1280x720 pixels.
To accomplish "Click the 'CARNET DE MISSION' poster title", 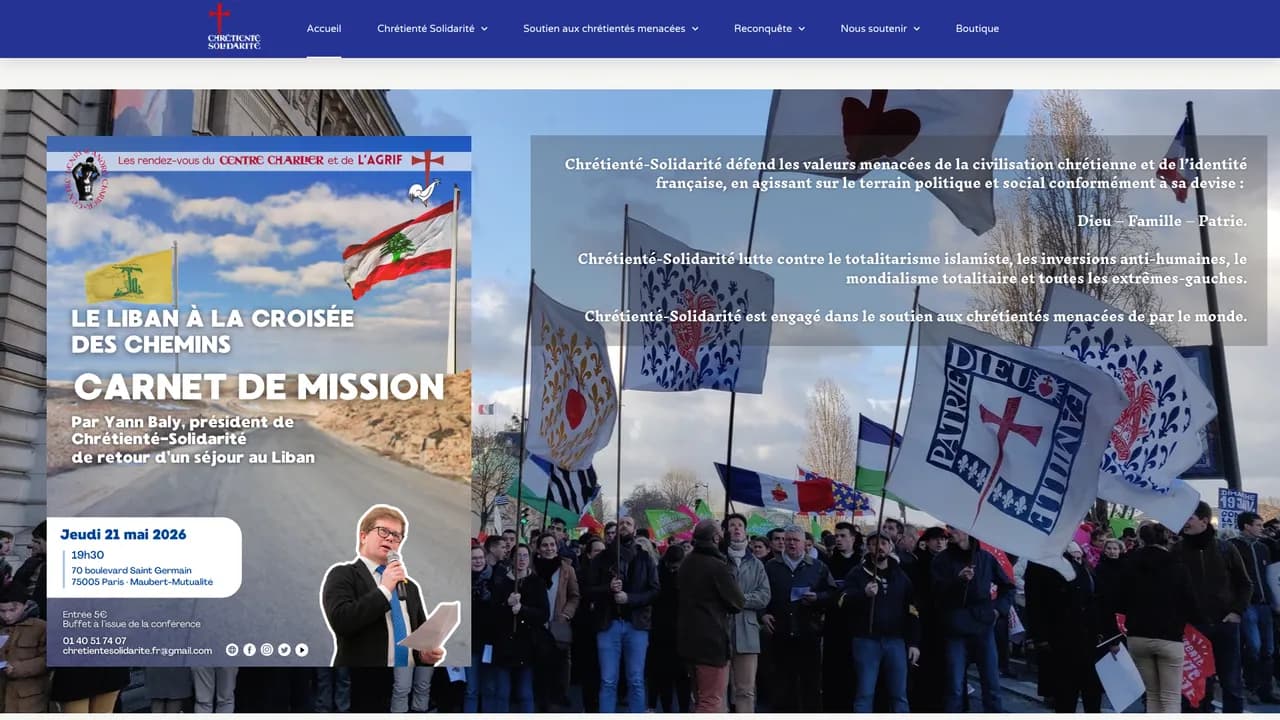I will click(259, 387).
